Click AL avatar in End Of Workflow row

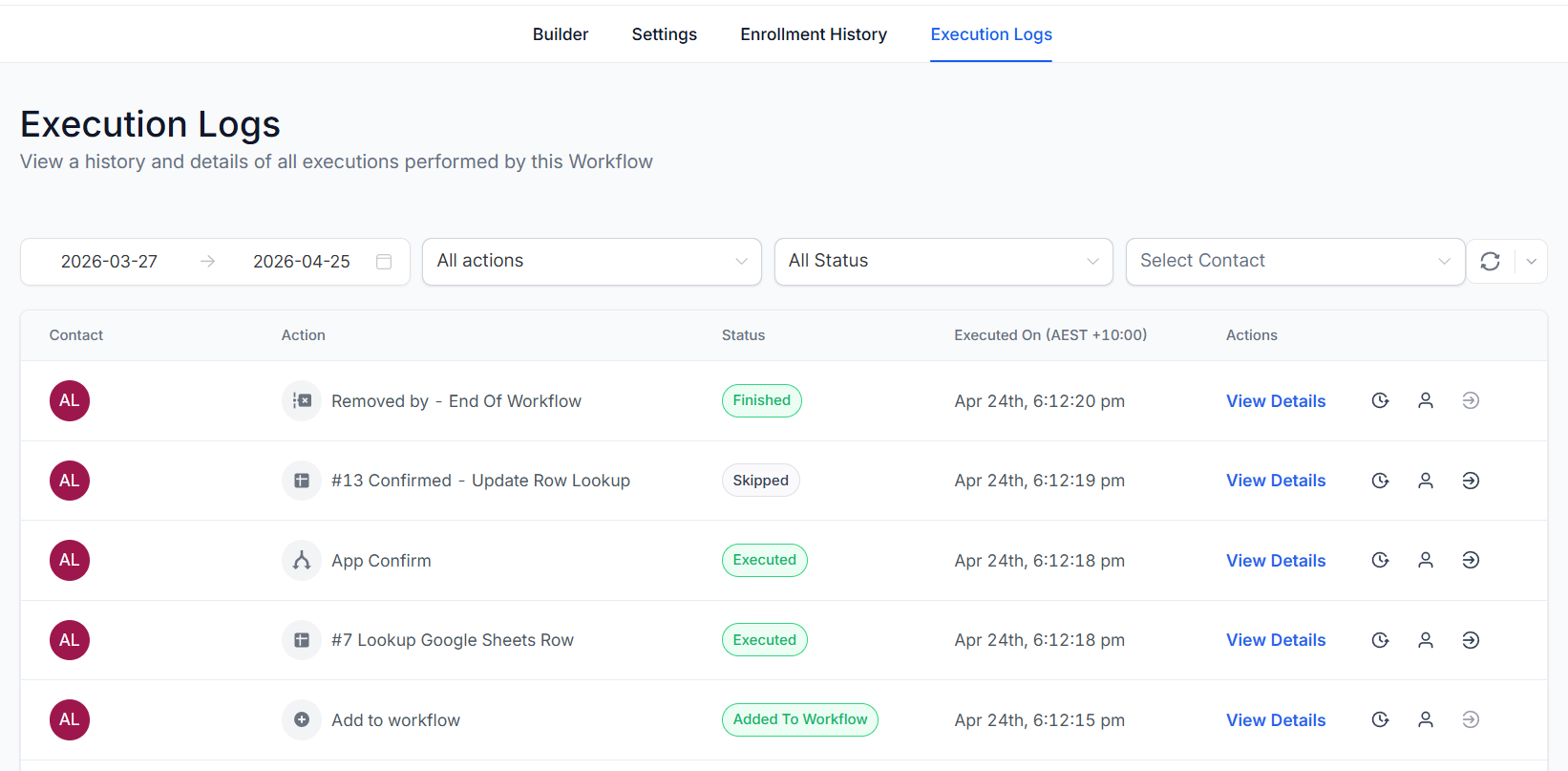[x=70, y=400]
